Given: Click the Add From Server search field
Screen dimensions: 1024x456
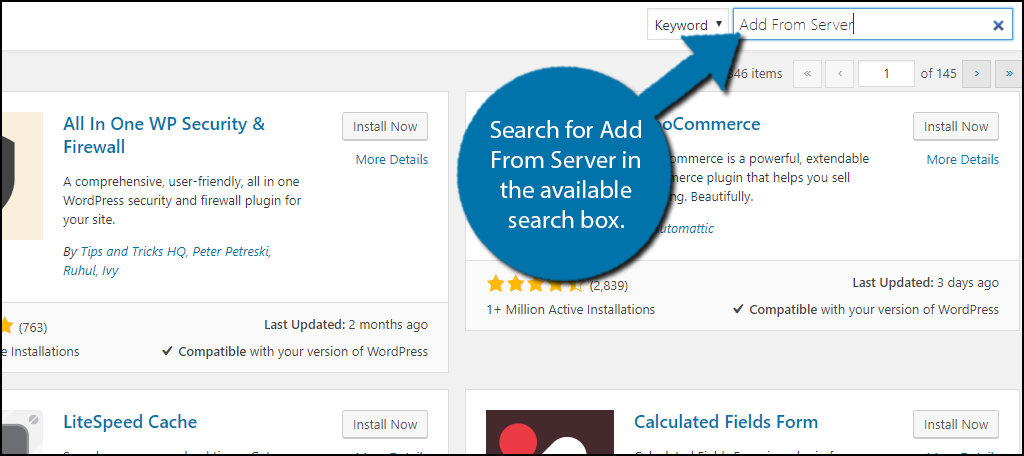Looking at the screenshot, I should coord(860,25).
